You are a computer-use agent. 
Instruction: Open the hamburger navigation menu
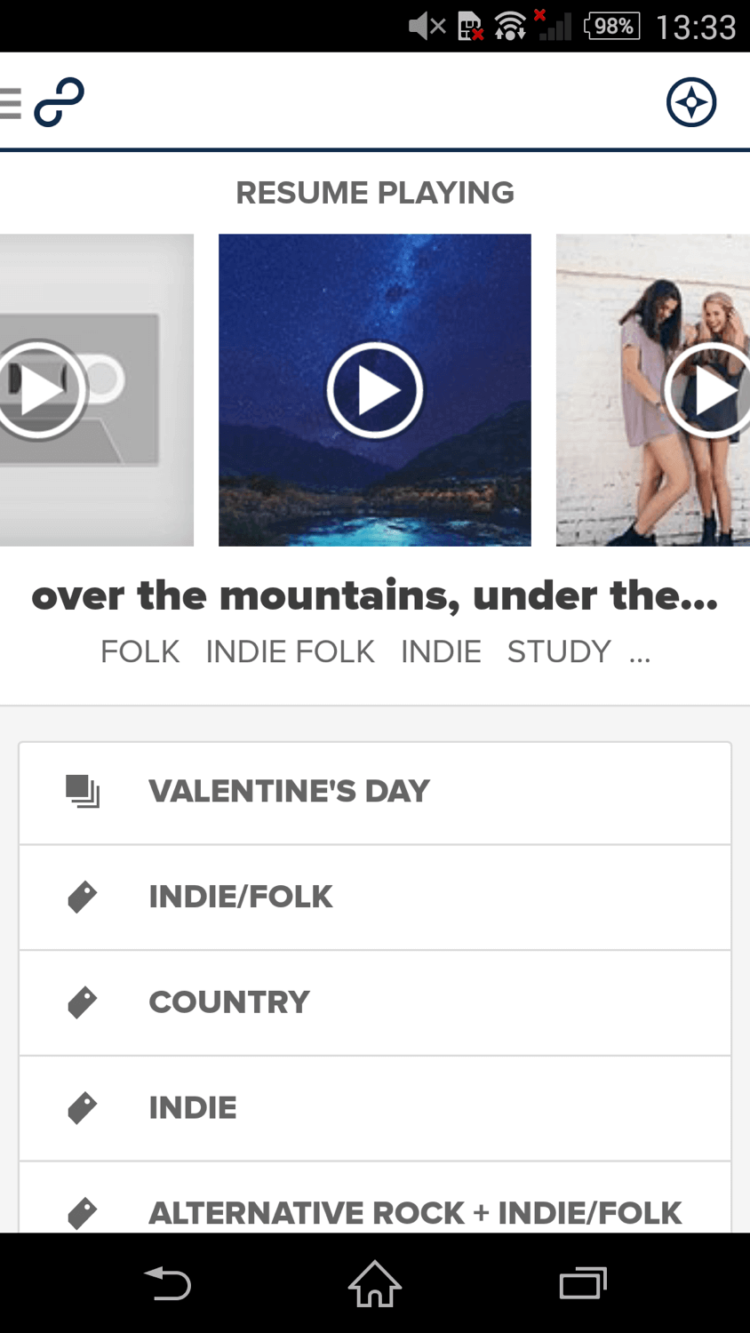(10, 102)
